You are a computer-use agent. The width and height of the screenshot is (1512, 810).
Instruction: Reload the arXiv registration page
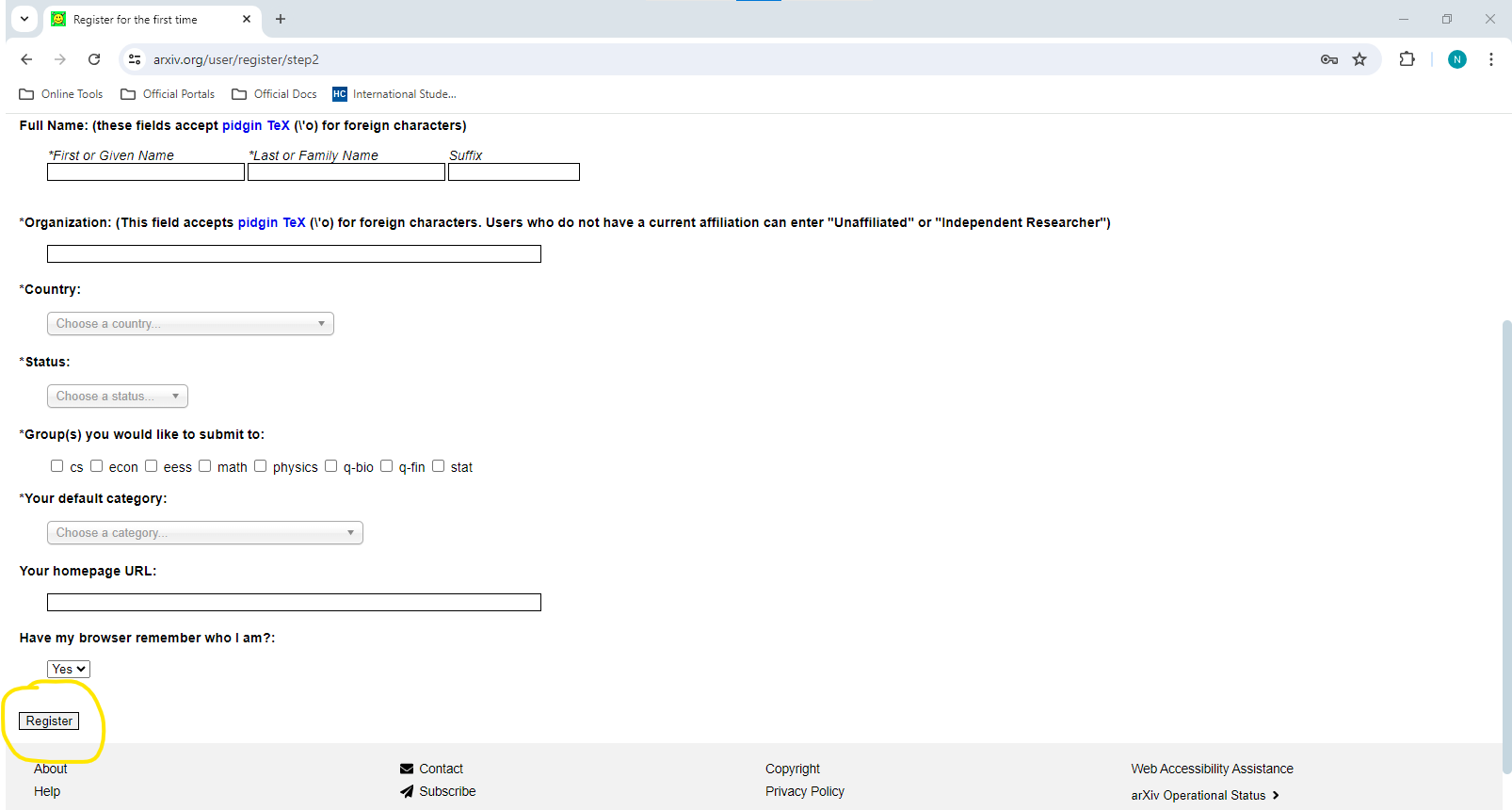pyautogui.click(x=94, y=59)
